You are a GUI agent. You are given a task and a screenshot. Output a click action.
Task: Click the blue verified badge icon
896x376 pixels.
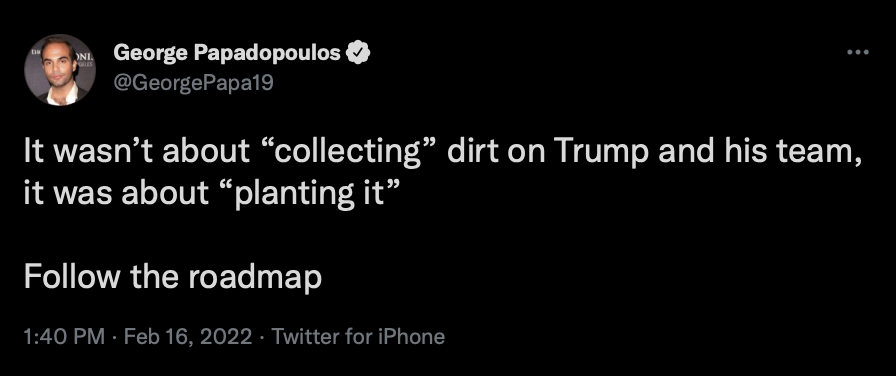(359, 53)
